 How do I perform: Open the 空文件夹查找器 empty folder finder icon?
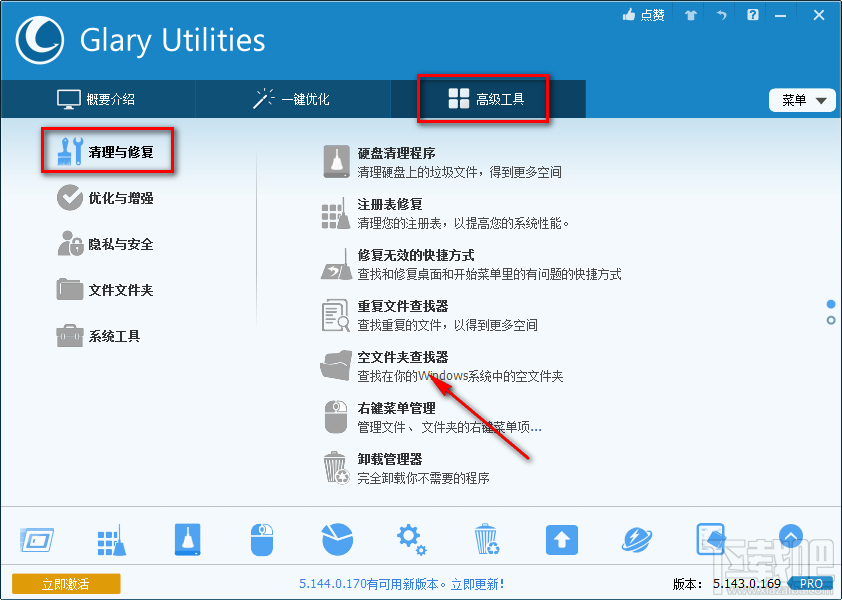335,364
